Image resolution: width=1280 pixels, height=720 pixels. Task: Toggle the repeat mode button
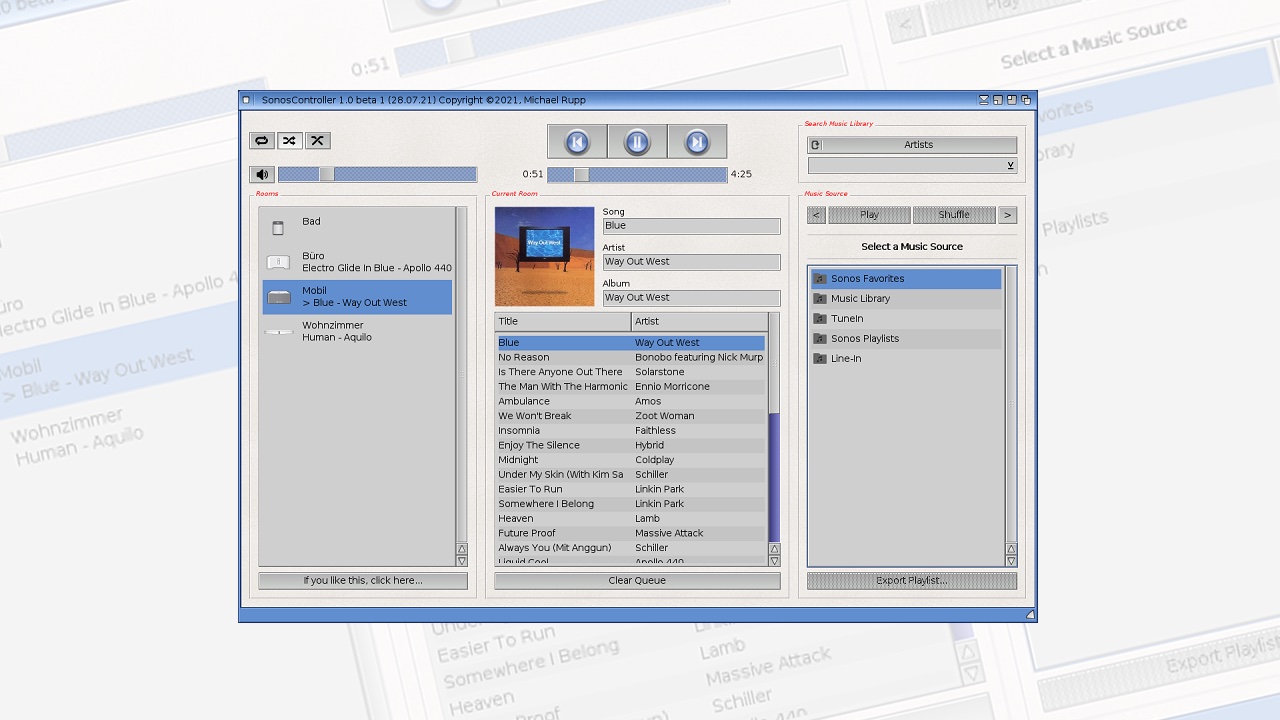tap(261, 141)
